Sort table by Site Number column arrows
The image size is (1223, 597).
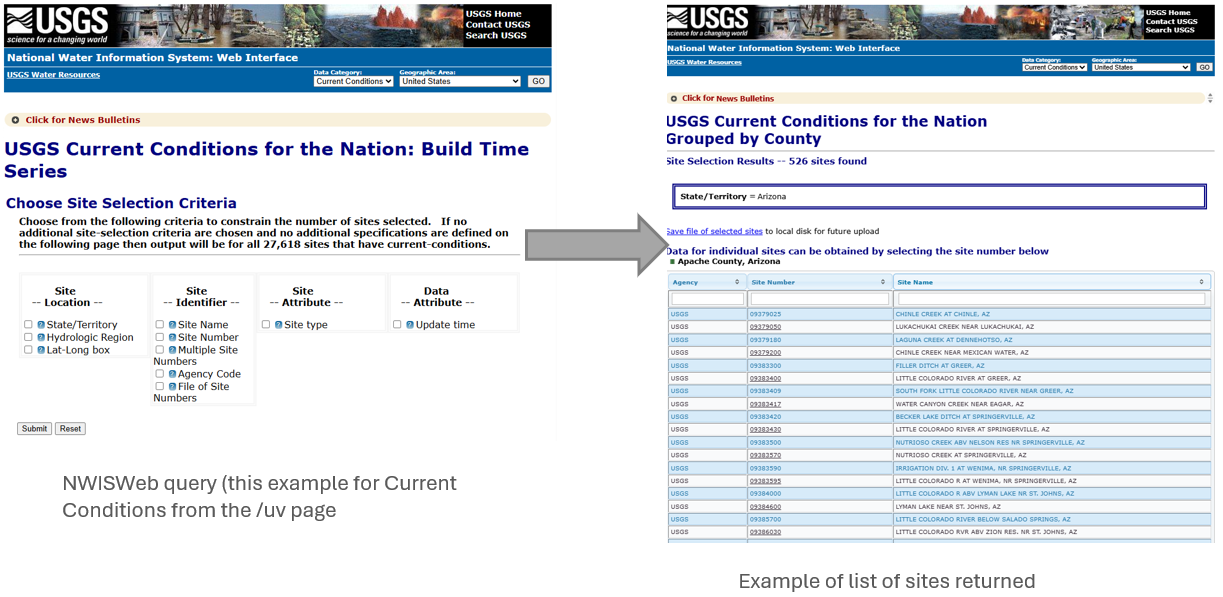point(883,282)
